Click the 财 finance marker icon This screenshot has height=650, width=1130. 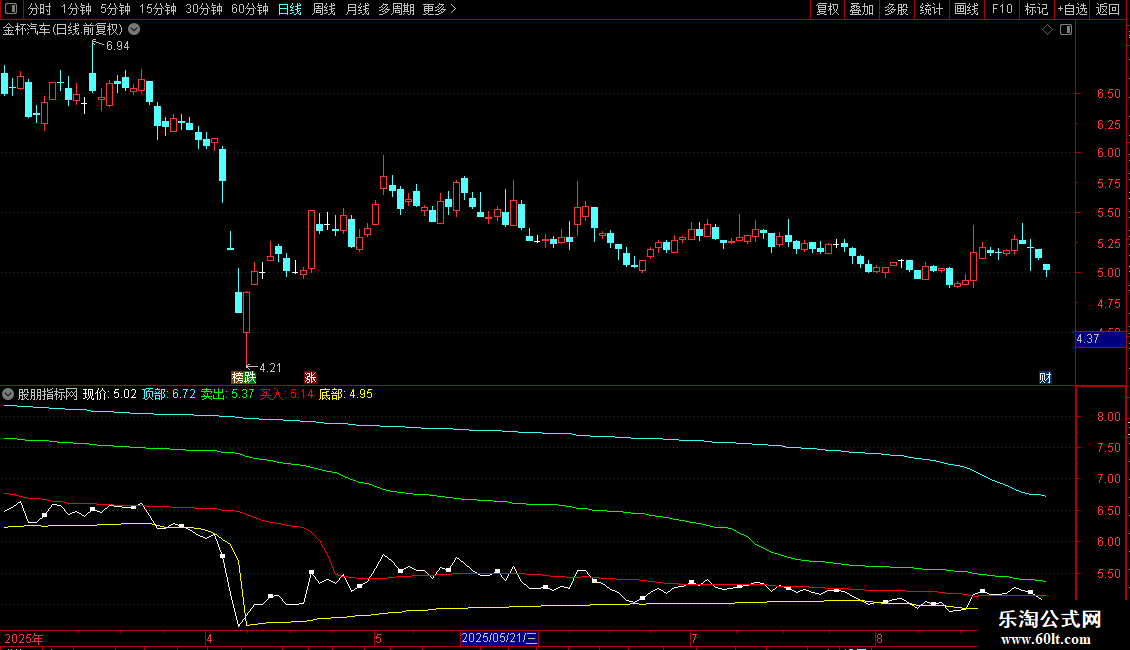[x=1045, y=378]
